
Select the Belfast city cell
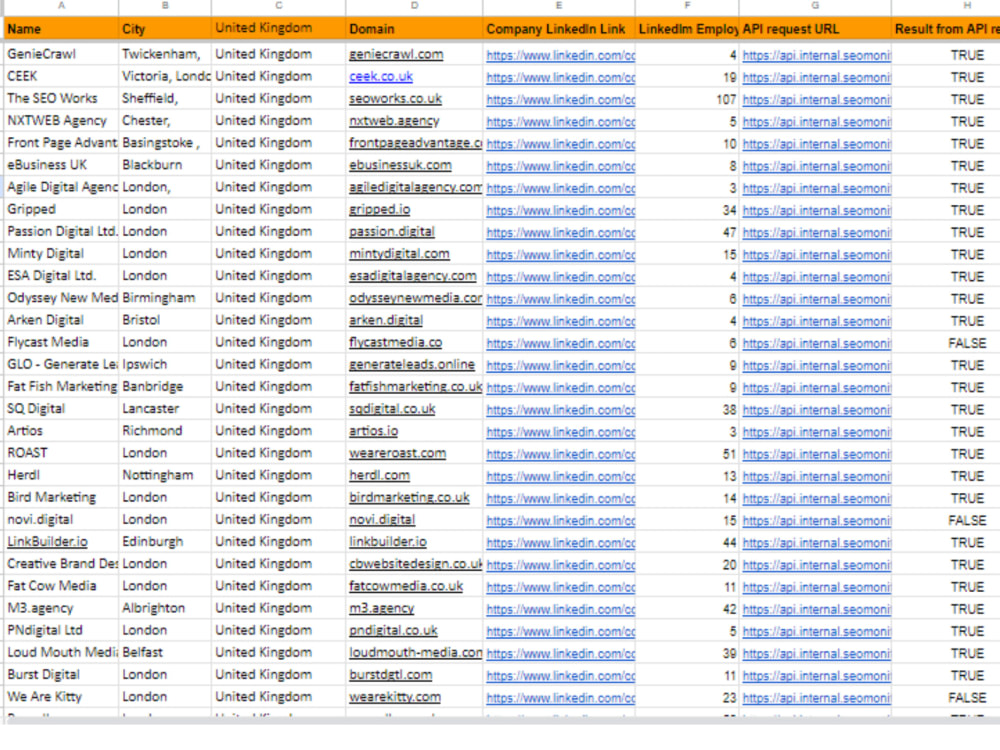click(x=165, y=652)
